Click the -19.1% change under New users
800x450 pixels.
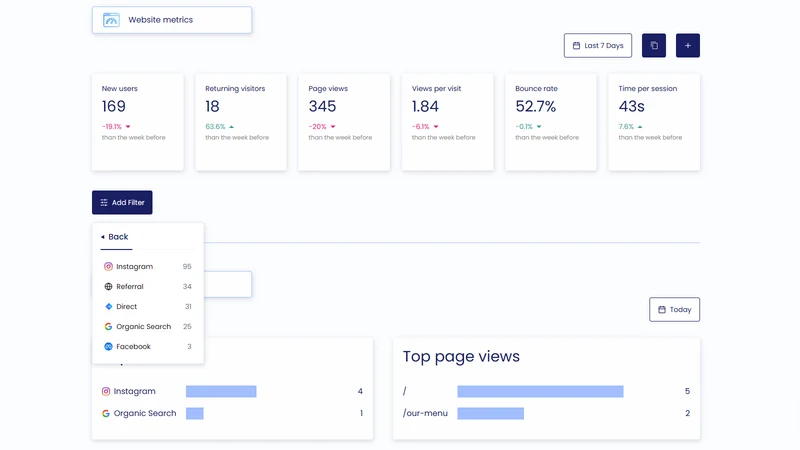tap(112, 127)
